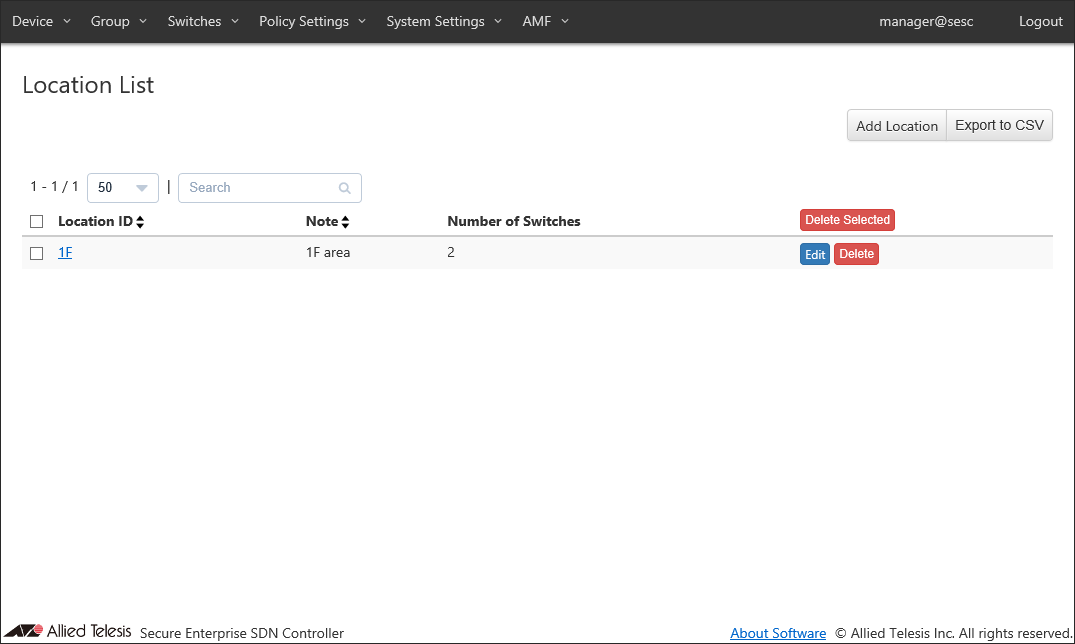The height and width of the screenshot is (644, 1075).
Task: Open the System Settings menu
Action: (444, 21)
